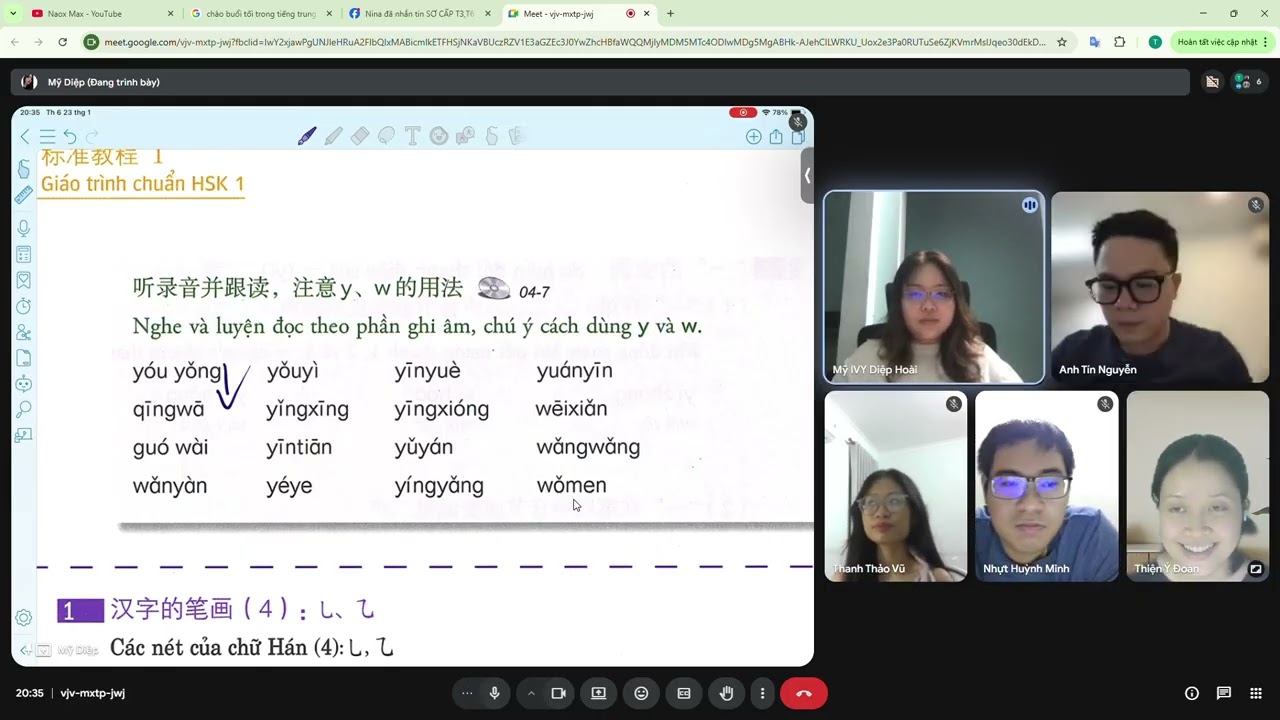
Task: Click meeting code vjv-mxtp-jwj text
Action: click(x=92, y=693)
